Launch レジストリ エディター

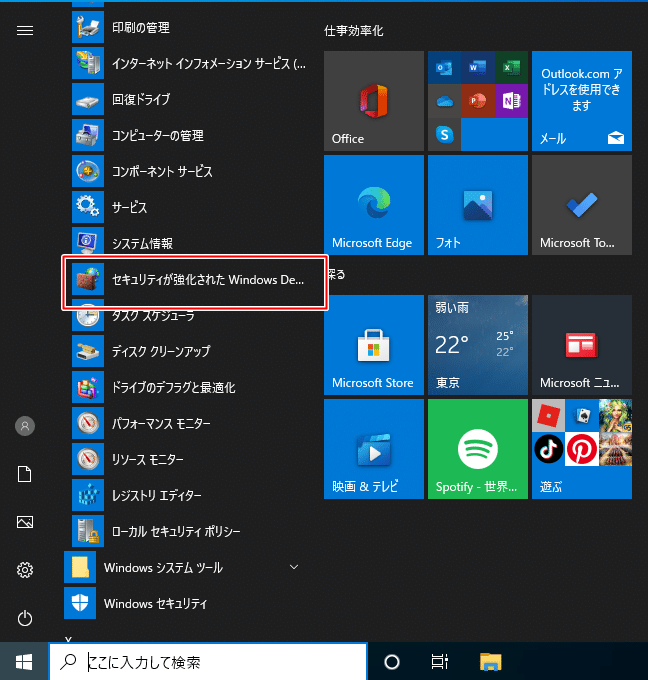click(187, 495)
